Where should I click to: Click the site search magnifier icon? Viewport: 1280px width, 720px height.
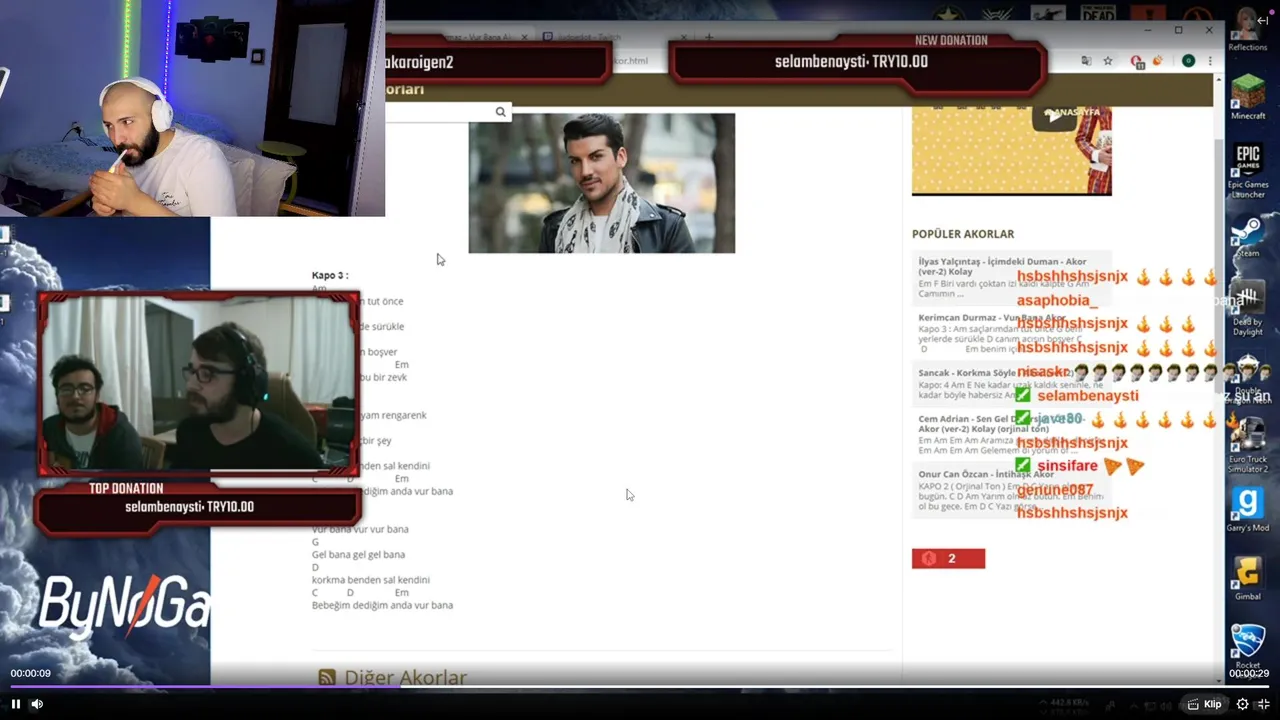[500, 112]
